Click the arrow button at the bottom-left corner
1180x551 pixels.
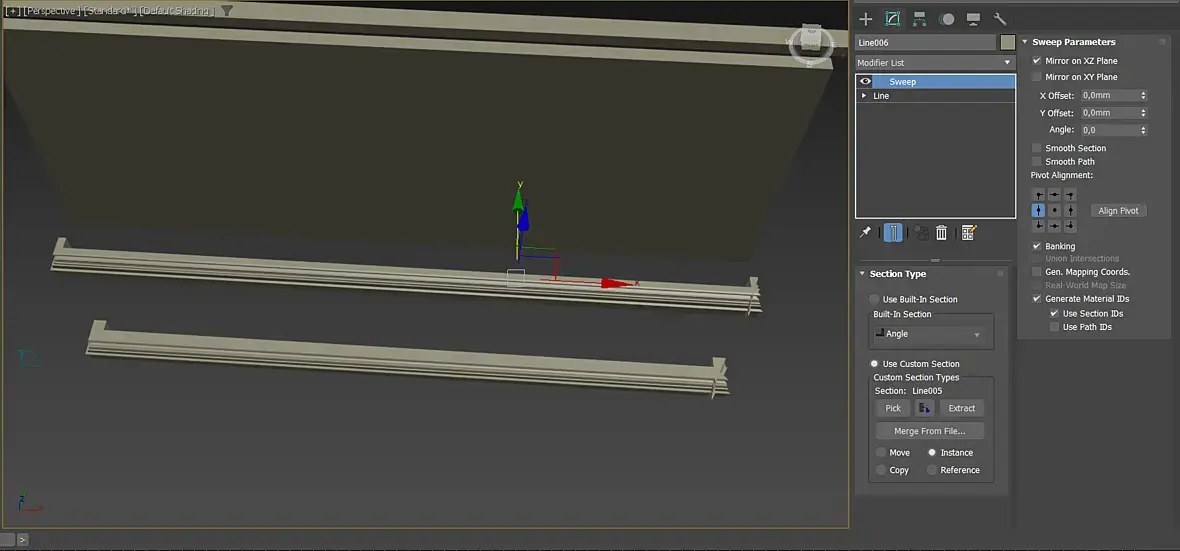23,539
